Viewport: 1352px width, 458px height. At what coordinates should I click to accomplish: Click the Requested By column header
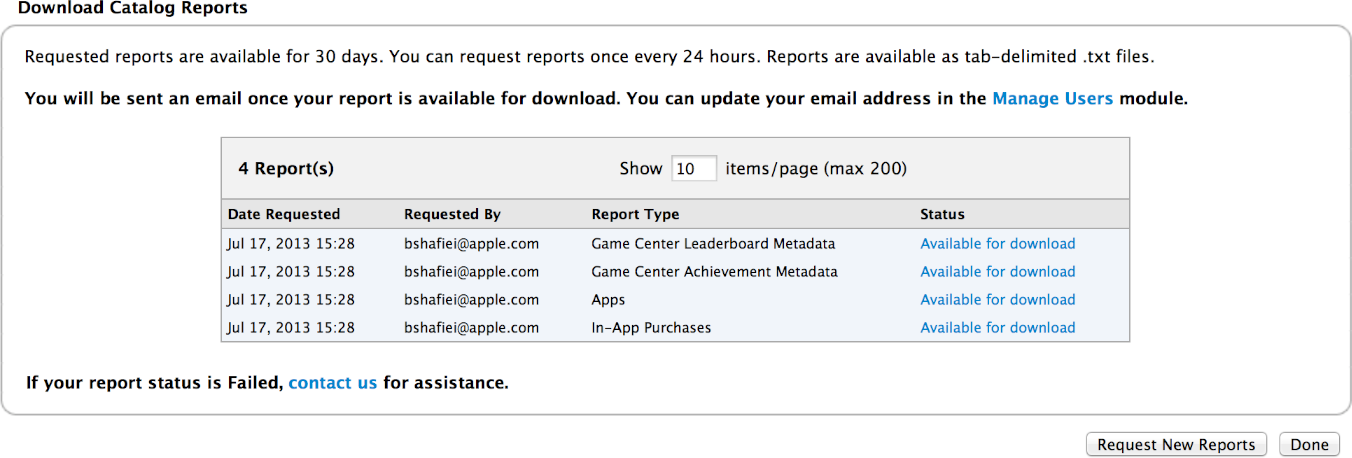point(452,215)
